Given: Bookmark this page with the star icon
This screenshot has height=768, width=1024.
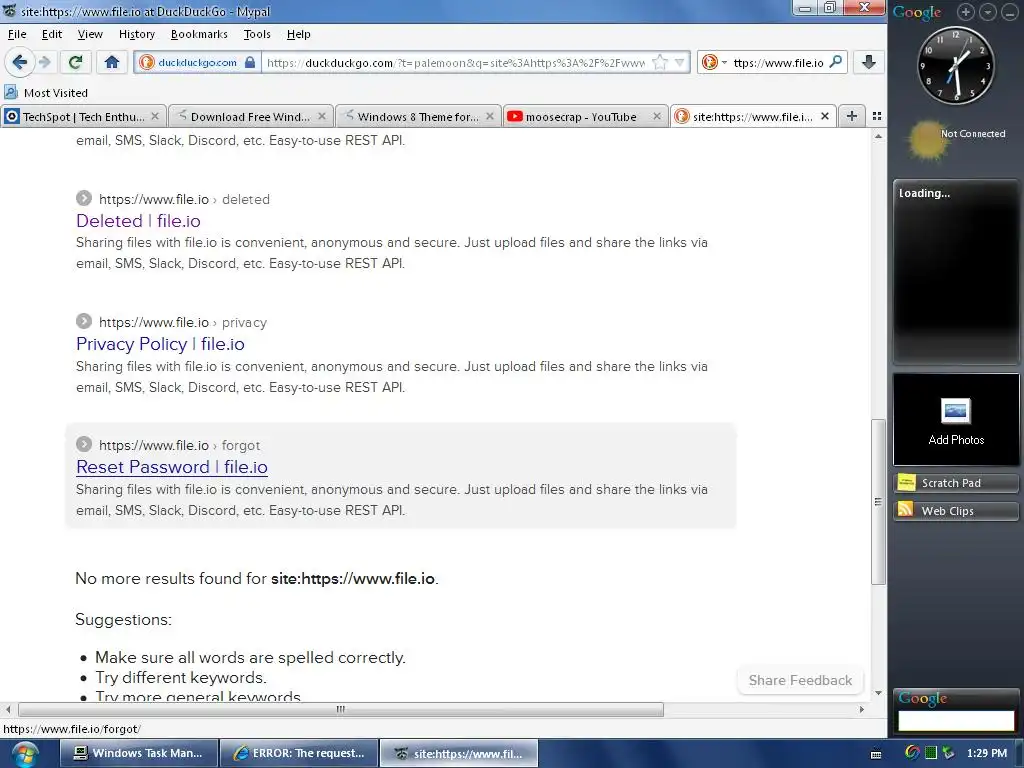Looking at the screenshot, I should (x=660, y=63).
